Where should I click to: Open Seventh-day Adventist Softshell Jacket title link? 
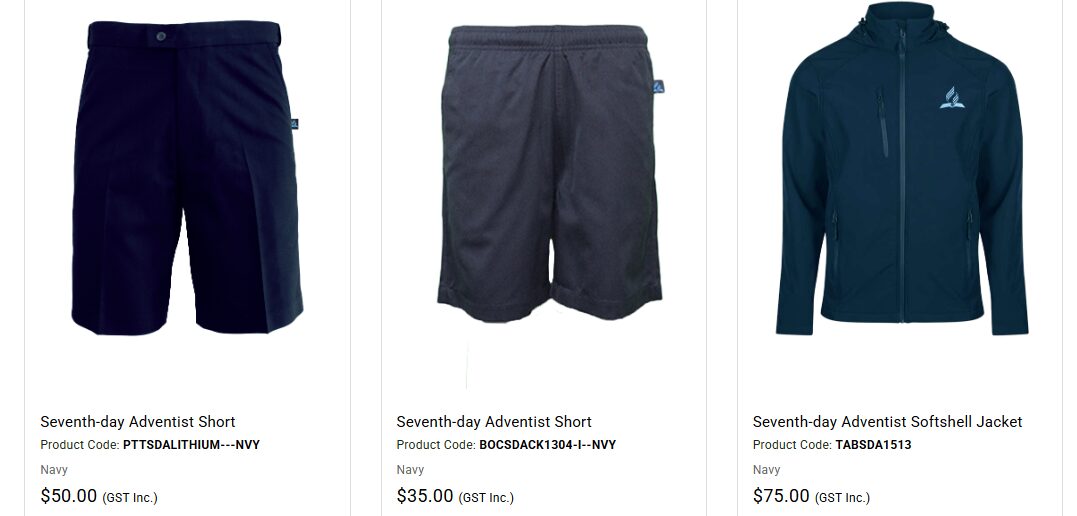click(887, 422)
